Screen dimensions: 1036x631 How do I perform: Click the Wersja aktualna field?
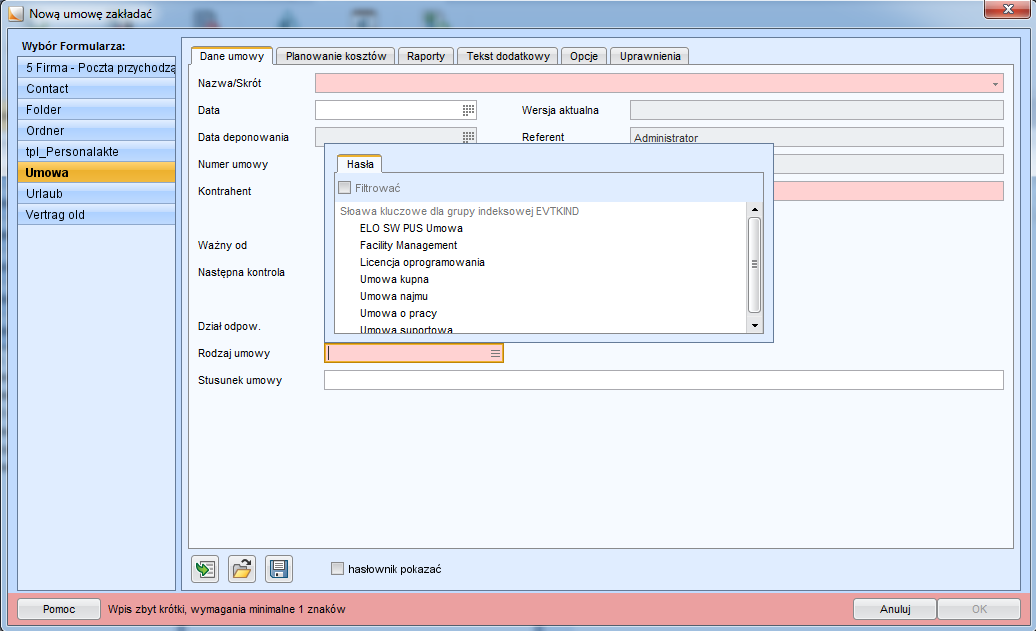point(817,110)
